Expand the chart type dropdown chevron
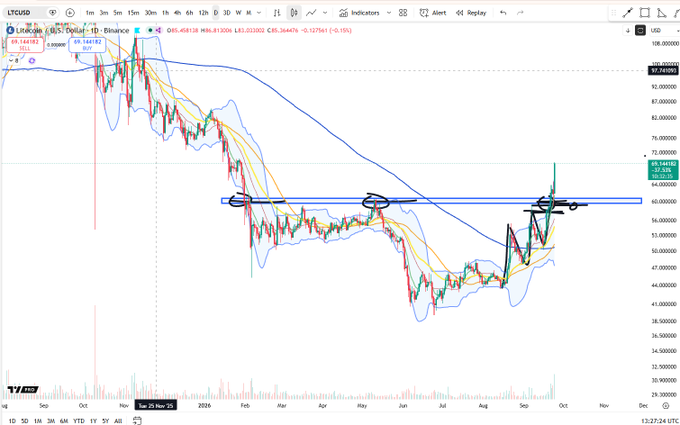The width and height of the screenshot is (680, 425). coord(325,13)
